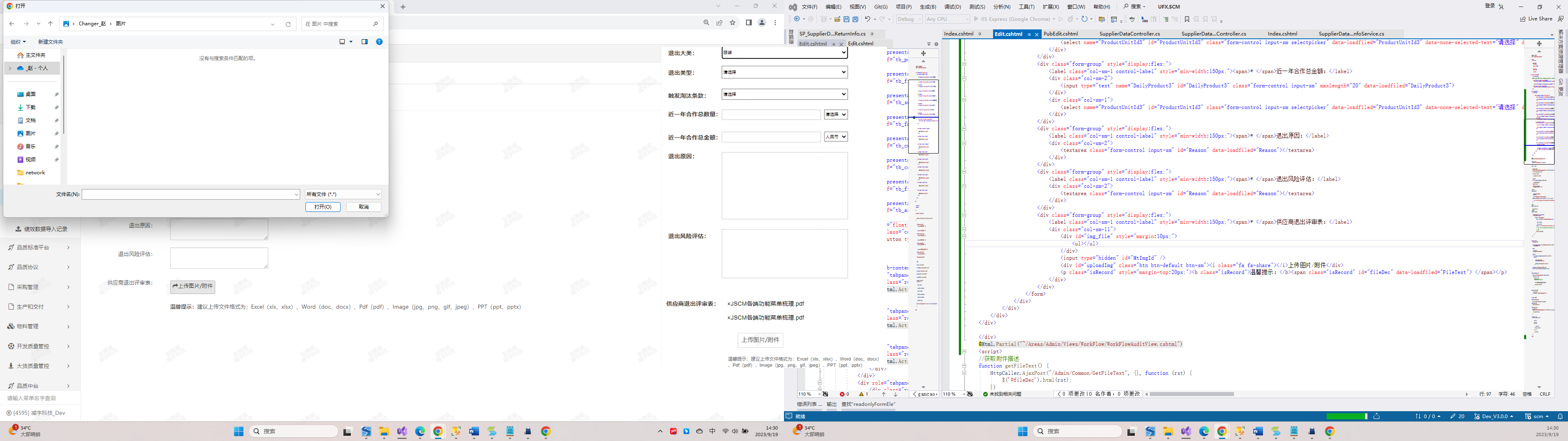
Task: Click the 取消 button in file dialog
Action: point(363,207)
